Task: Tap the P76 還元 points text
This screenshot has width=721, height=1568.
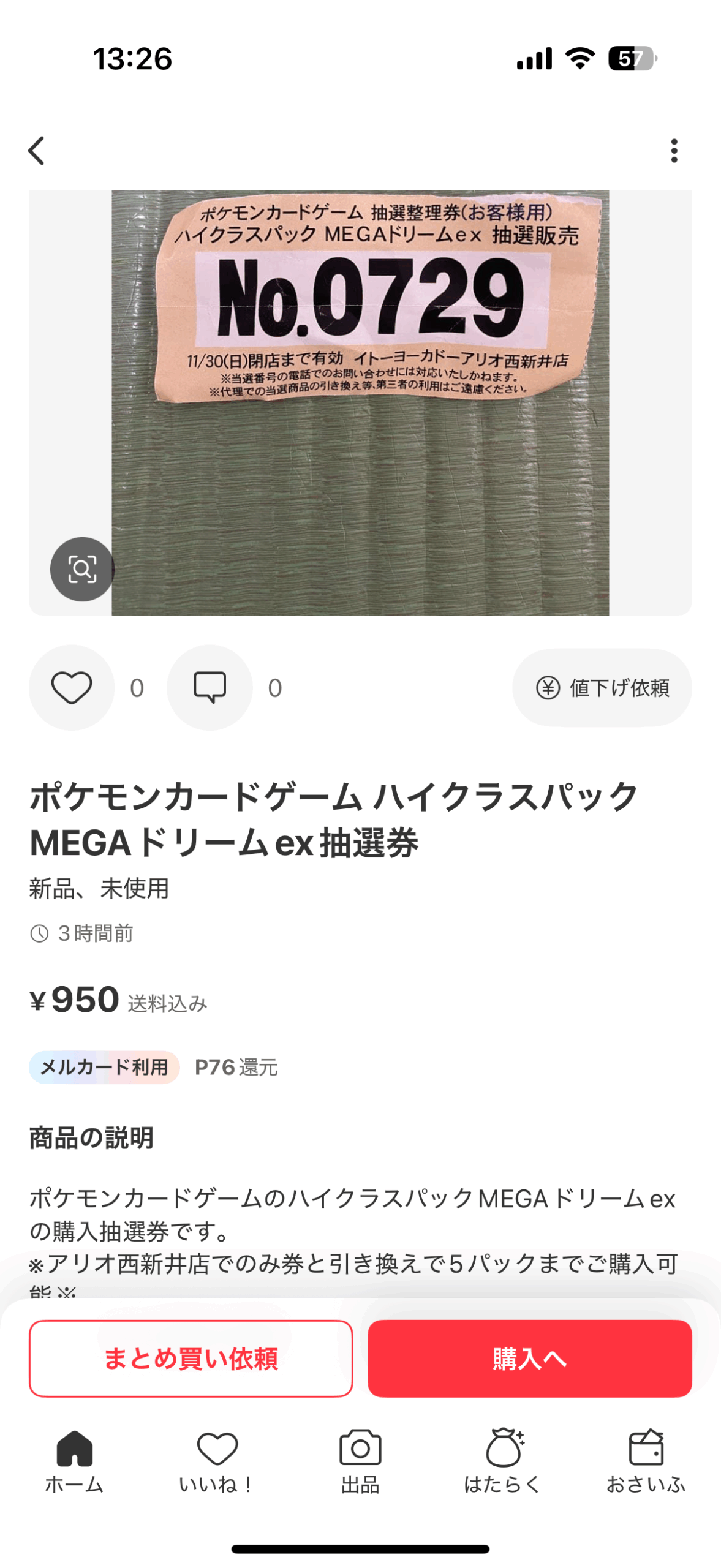Action: click(x=236, y=1067)
